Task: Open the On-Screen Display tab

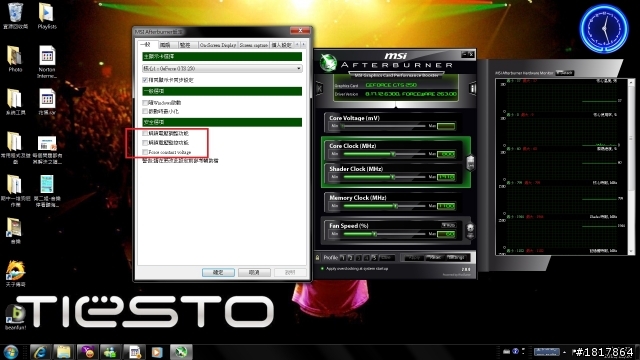Action: 218,45
